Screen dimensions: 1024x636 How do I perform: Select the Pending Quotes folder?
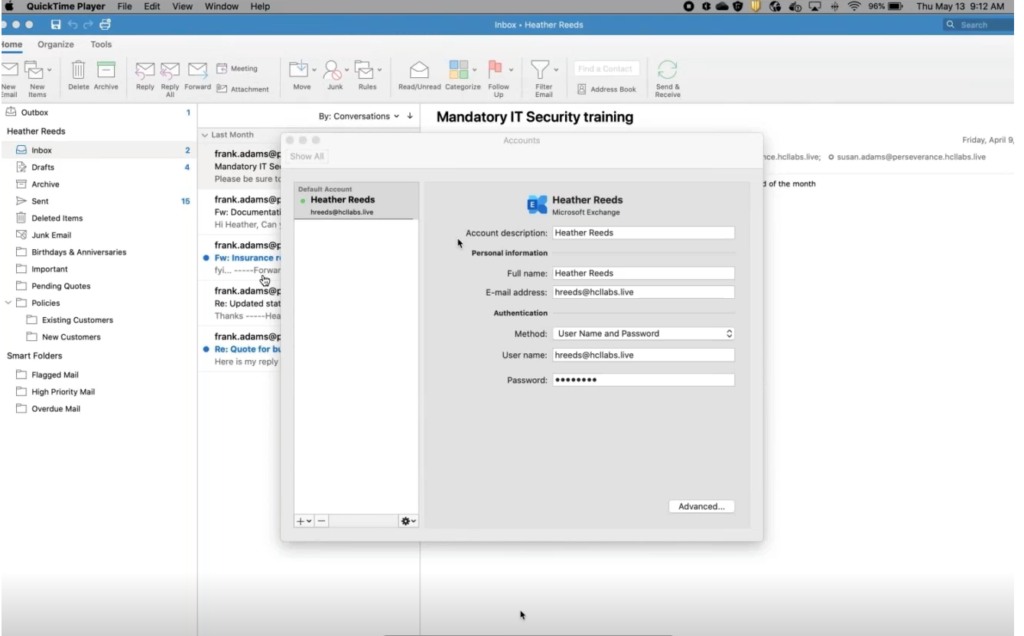coord(99,286)
